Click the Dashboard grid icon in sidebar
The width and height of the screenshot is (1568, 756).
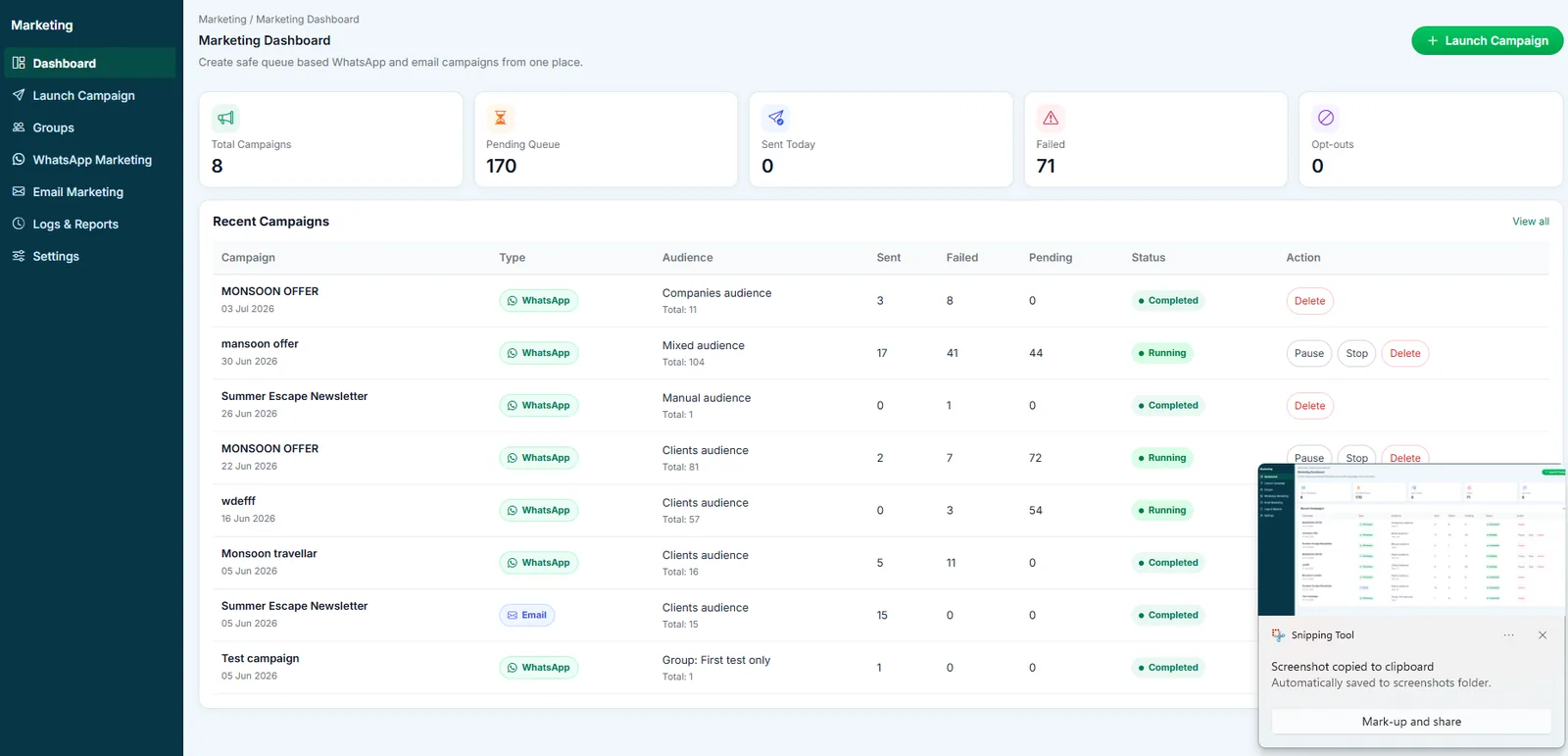click(x=19, y=63)
